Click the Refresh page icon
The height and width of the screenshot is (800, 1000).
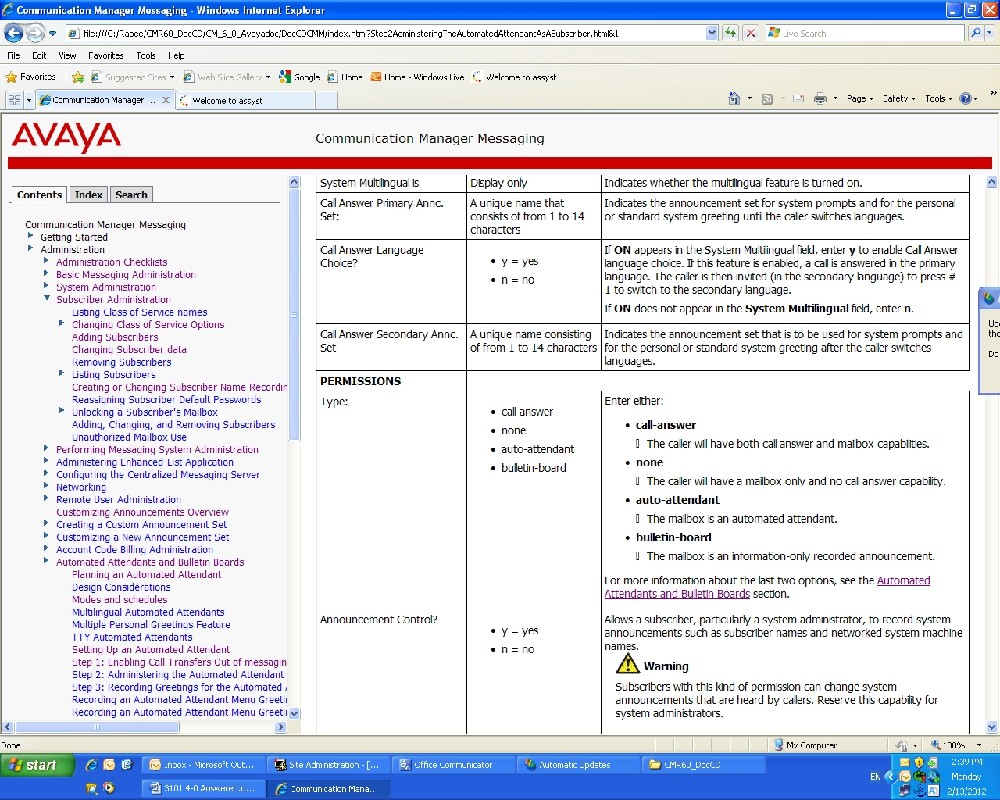pos(731,33)
